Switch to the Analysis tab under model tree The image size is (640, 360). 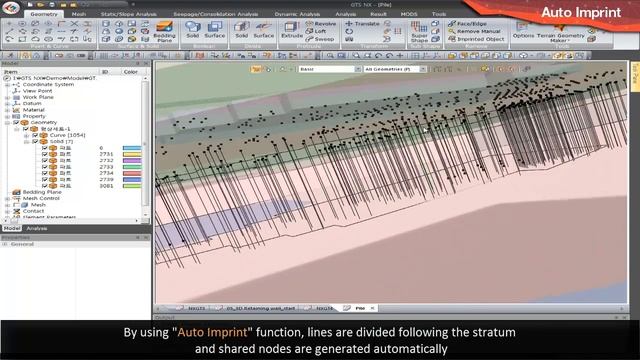[x=37, y=229]
